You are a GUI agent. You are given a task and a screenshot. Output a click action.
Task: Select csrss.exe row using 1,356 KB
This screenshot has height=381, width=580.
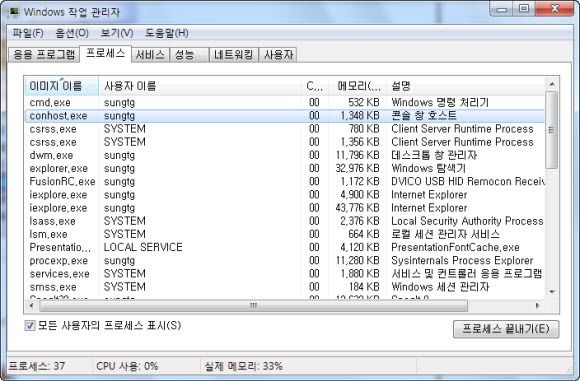pos(284,142)
